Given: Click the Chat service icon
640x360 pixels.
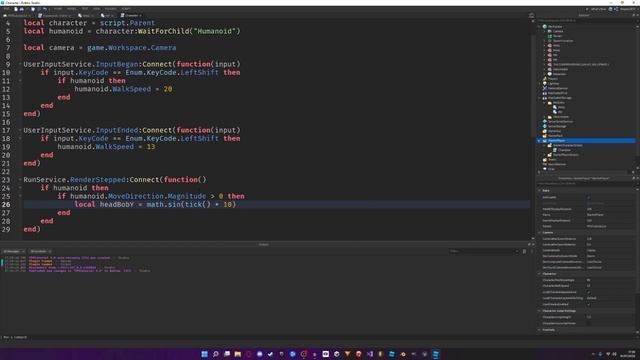Looking at the screenshot, I should tap(544, 169).
